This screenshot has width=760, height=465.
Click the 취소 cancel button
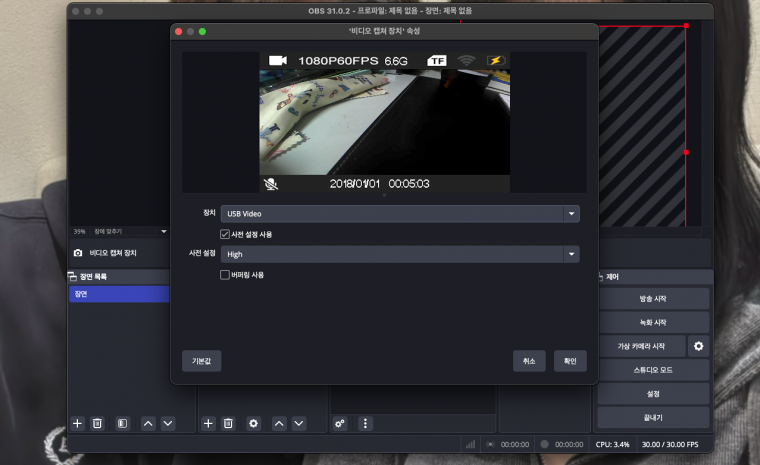tap(529, 361)
